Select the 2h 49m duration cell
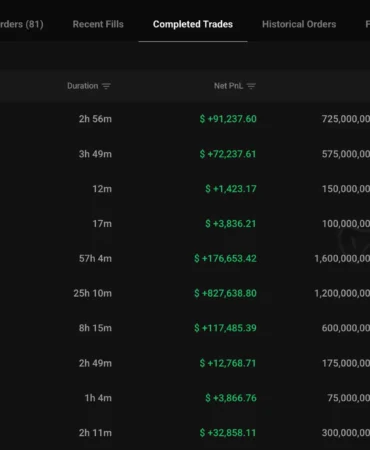This screenshot has height=450, width=370. 95,363
